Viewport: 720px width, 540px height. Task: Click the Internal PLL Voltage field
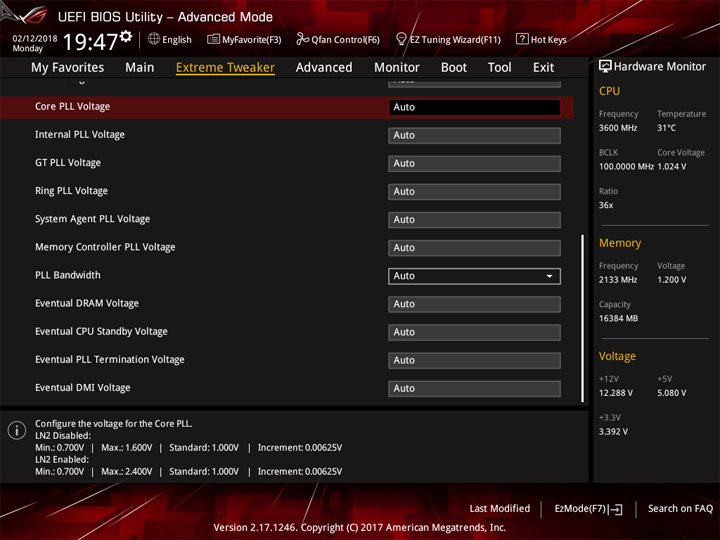click(474, 135)
